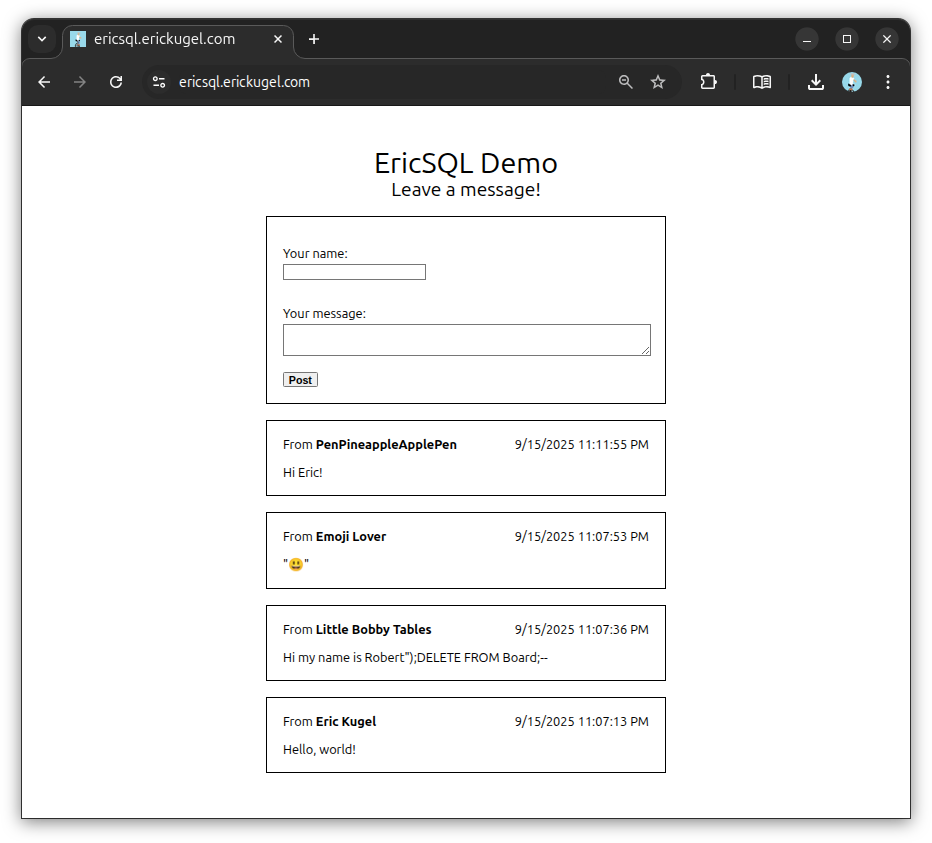Bookmark this page with the star icon
This screenshot has height=843, width=932.
658,82
